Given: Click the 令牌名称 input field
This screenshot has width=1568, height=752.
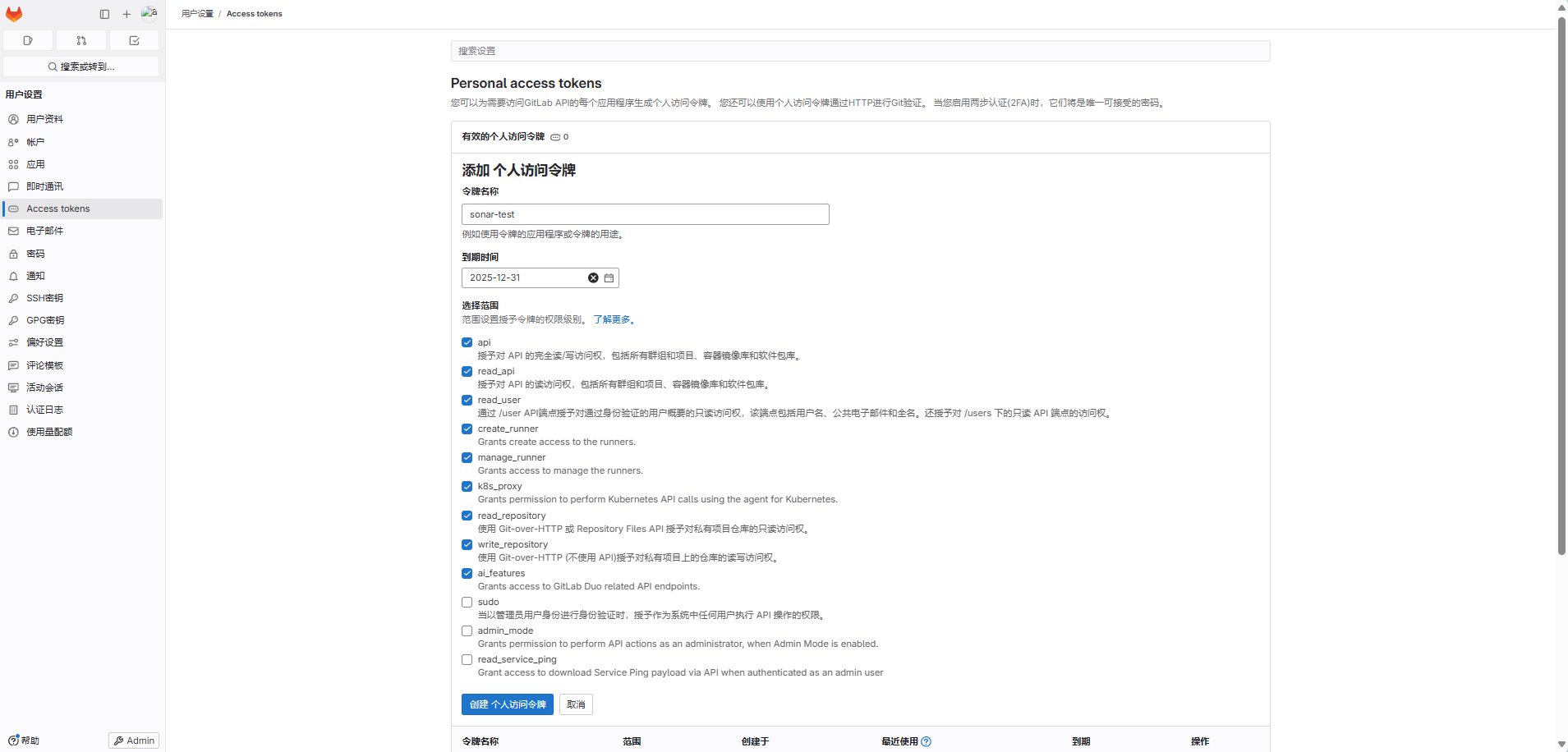Looking at the screenshot, I should click(x=645, y=214).
